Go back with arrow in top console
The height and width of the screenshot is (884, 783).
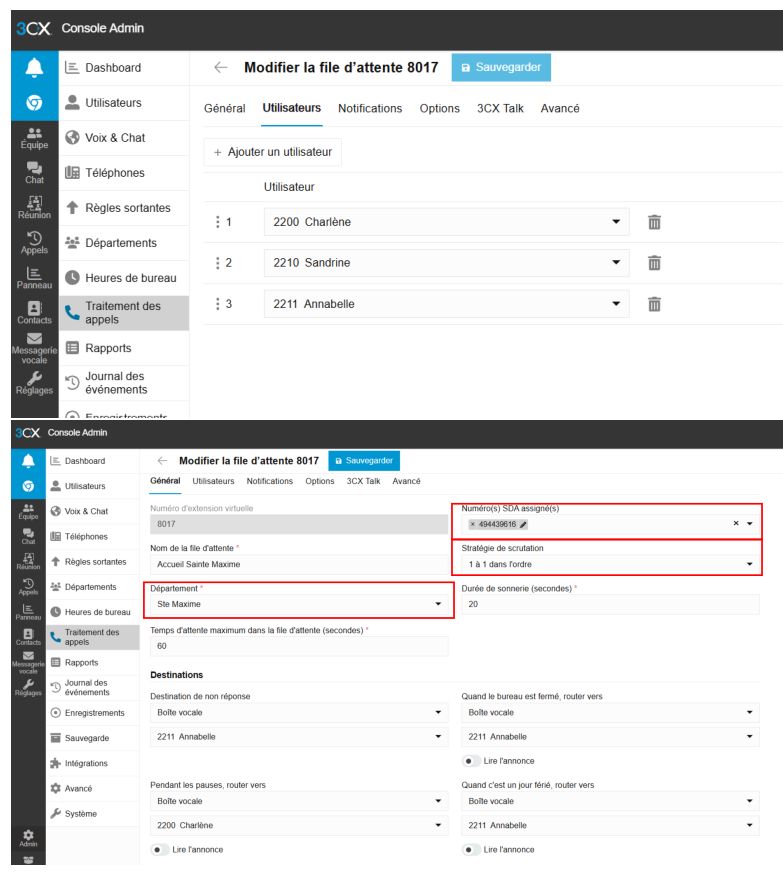click(x=220, y=68)
